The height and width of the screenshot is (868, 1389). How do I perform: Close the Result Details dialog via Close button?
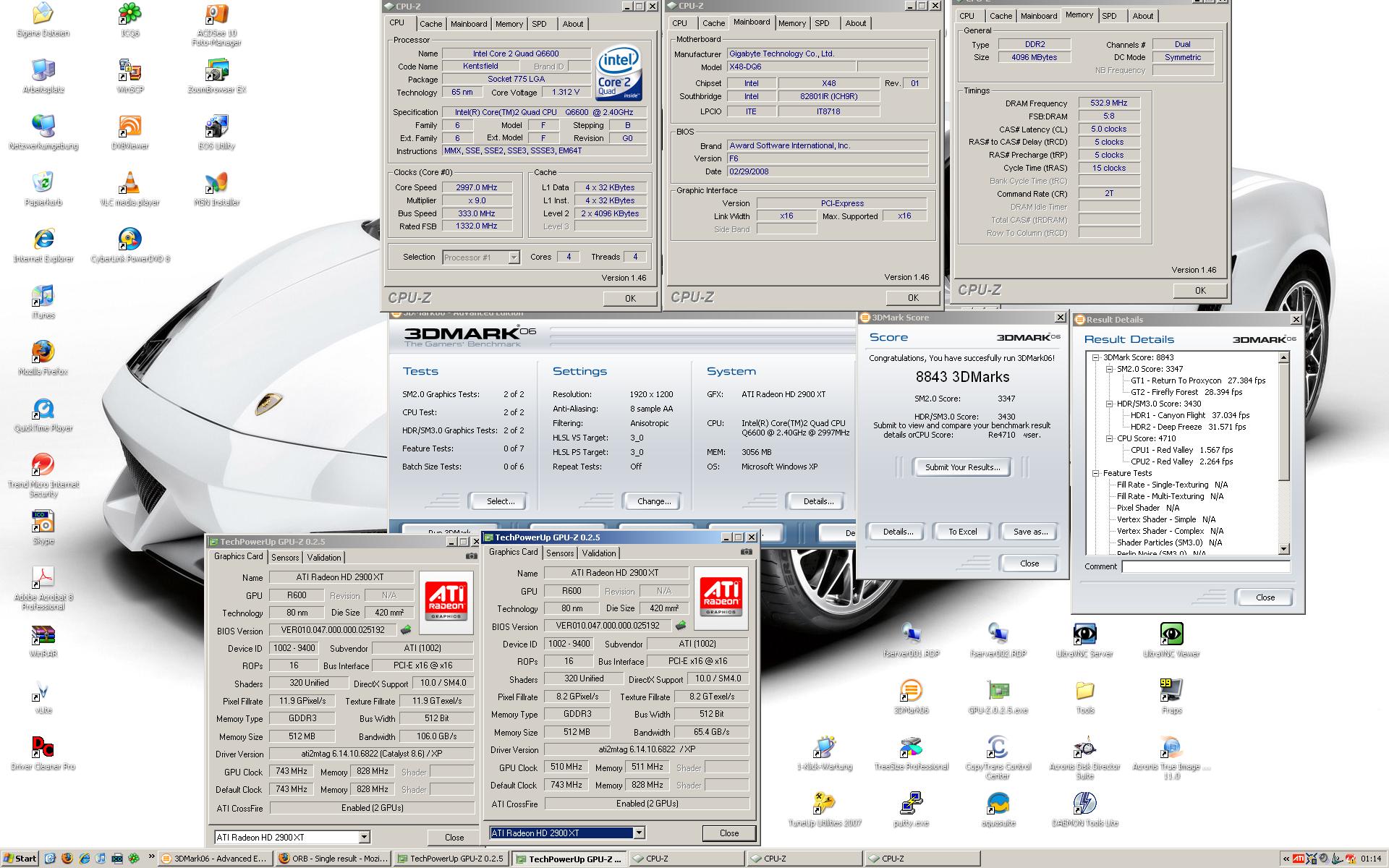(x=1265, y=597)
